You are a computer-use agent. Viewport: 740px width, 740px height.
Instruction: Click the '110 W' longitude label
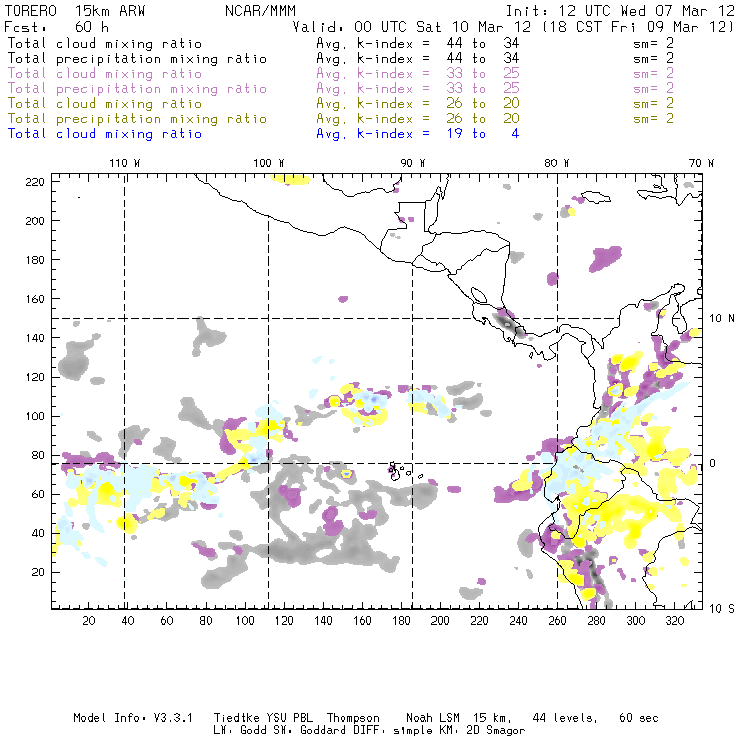[x=125, y=163]
